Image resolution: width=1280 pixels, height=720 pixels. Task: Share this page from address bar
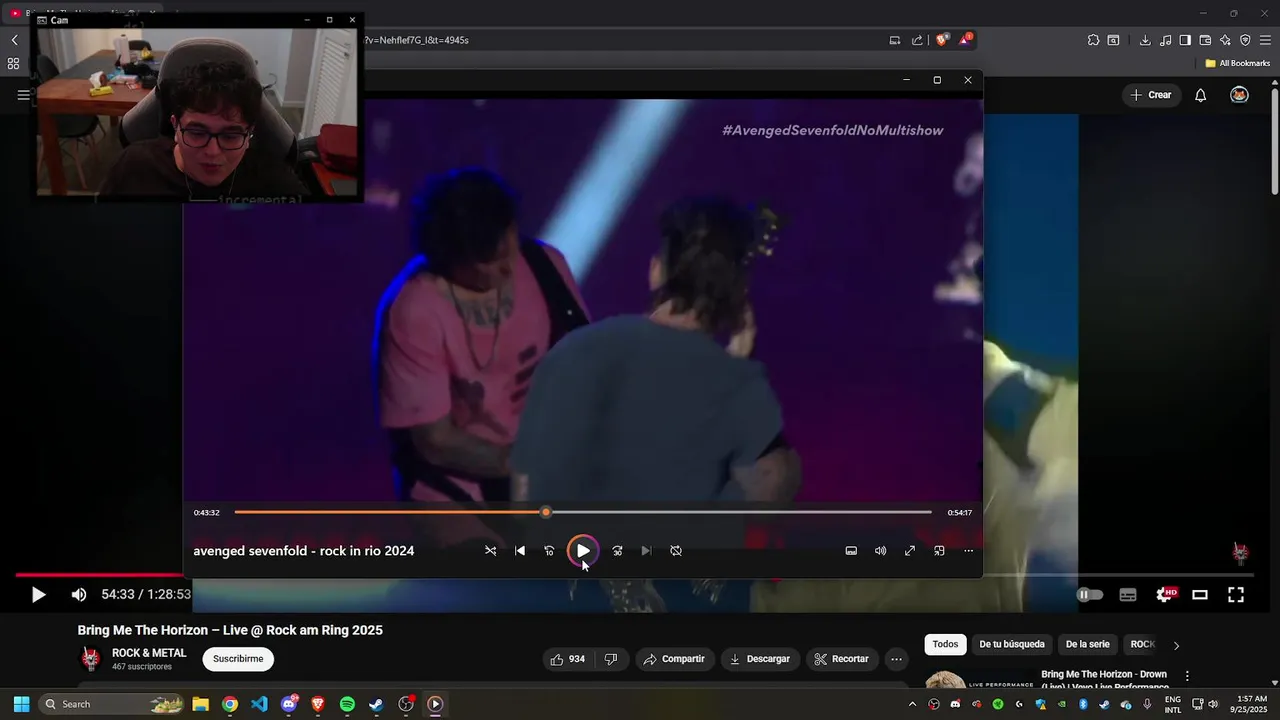click(917, 40)
